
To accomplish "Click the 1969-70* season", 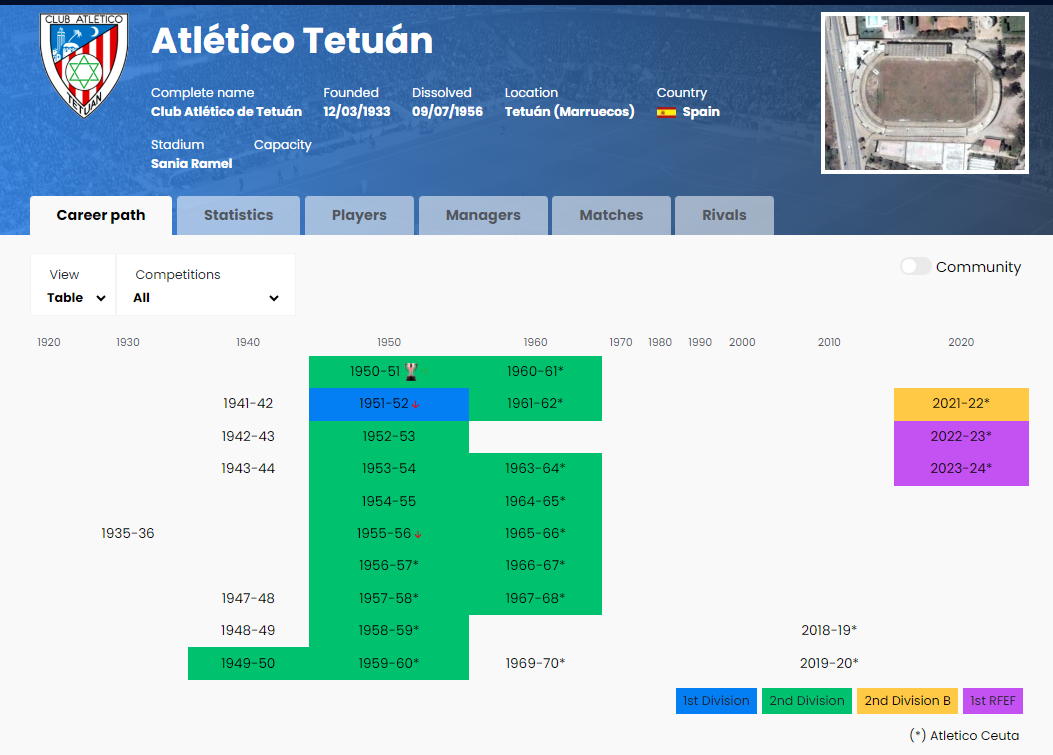I will 535,663.
